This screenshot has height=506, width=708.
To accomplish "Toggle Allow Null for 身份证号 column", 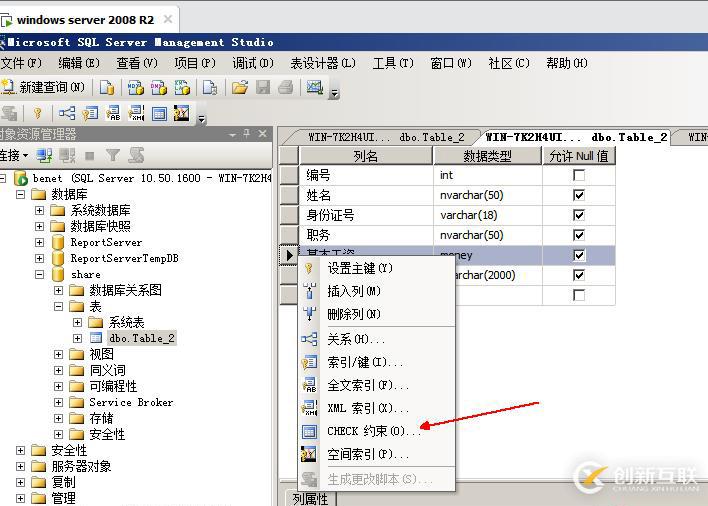I will coord(578,215).
